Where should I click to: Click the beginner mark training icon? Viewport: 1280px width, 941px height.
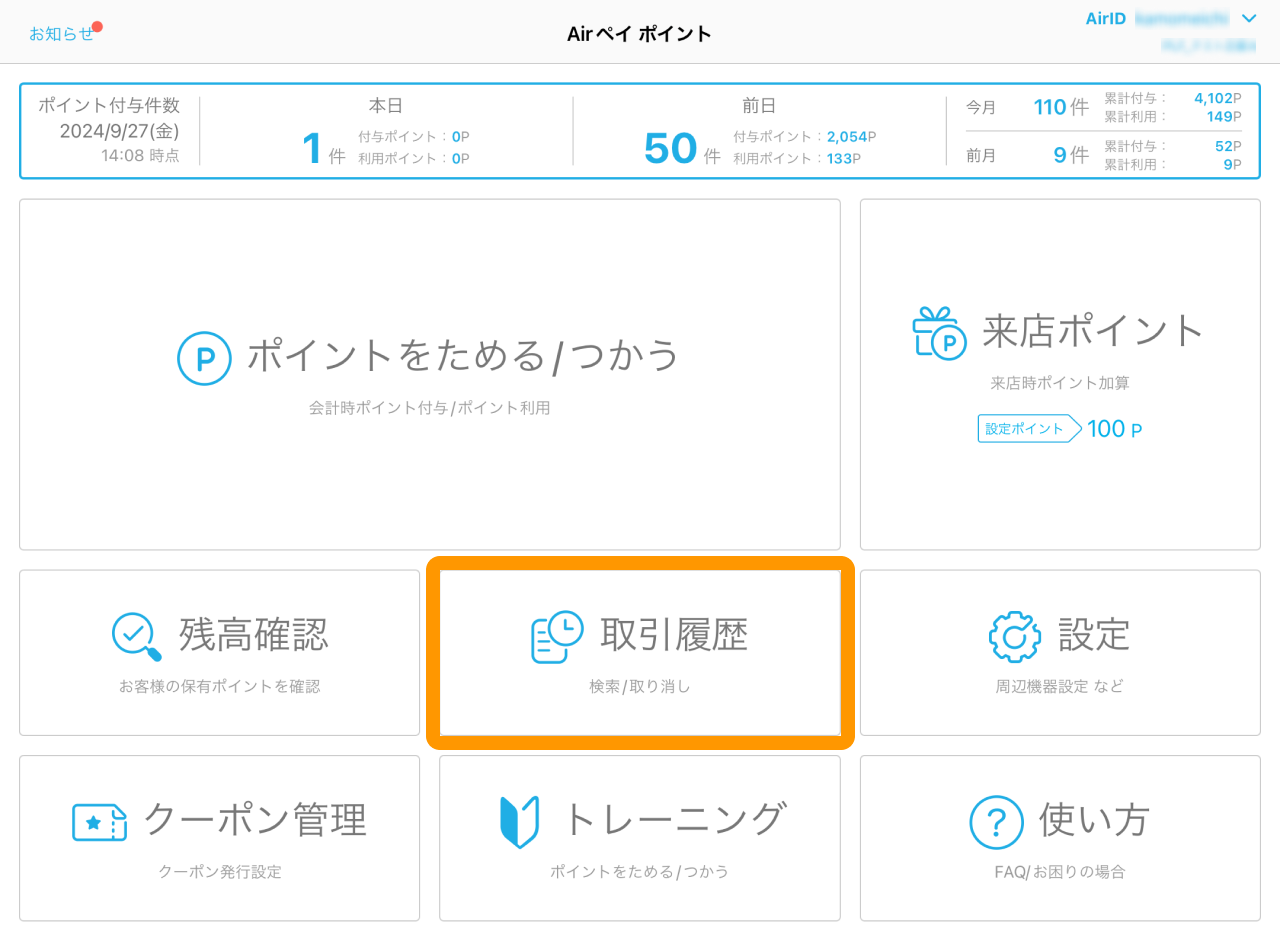tap(519, 822)
